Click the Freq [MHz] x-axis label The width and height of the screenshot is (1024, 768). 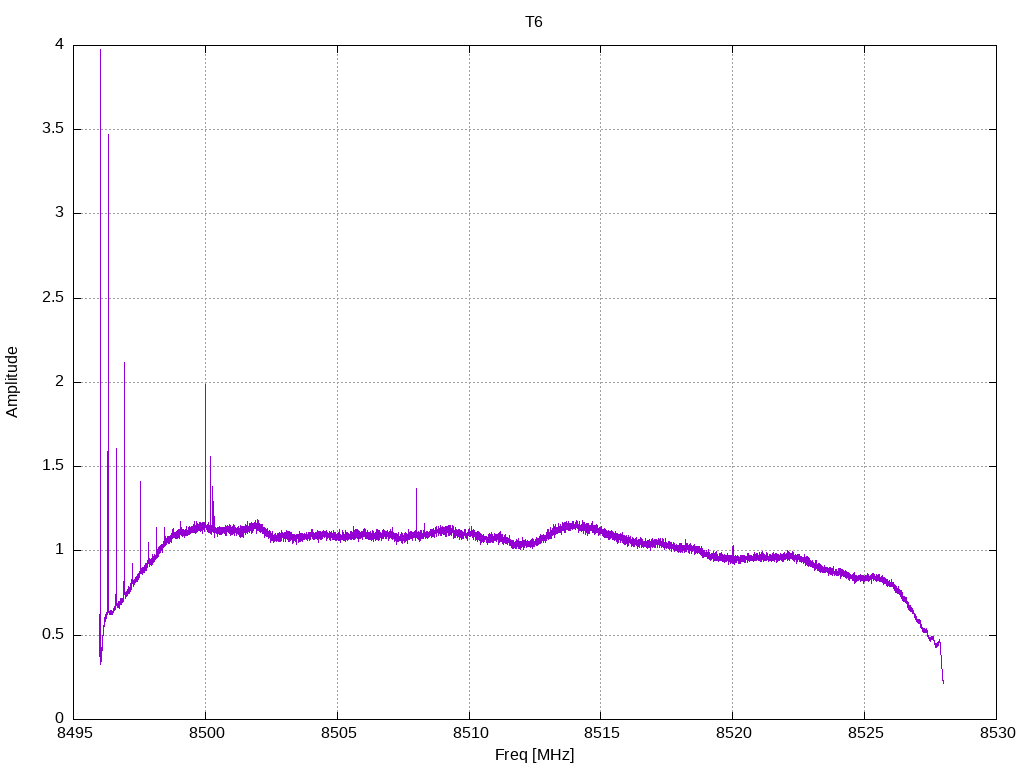tap(534, 755)
